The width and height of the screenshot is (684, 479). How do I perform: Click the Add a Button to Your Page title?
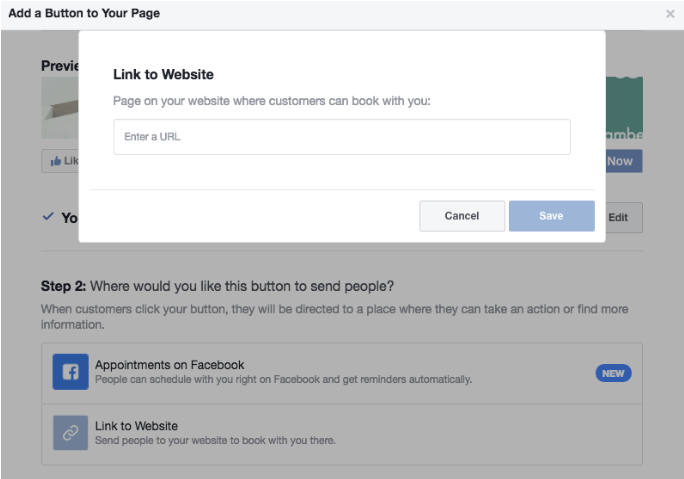pos(84,13)
